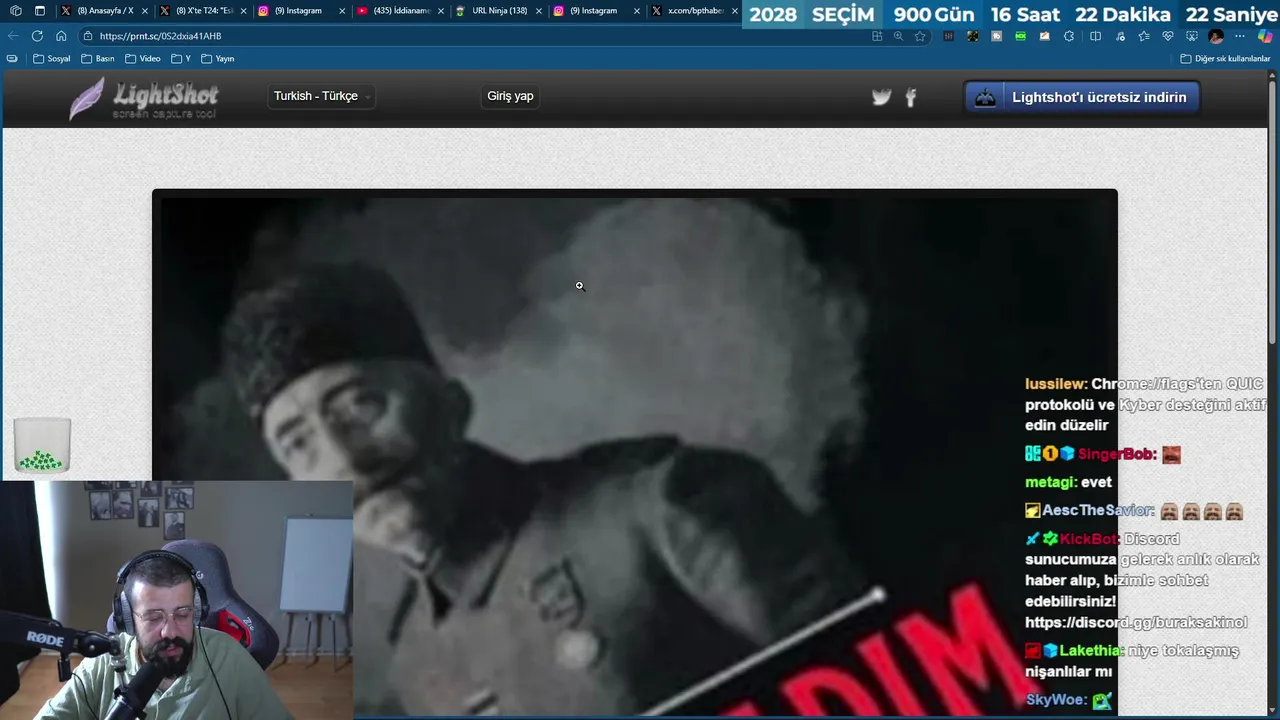Click Lightshot'ı ücretsiz indirin button
This screenshot has height=720, width=1280.
[1082, 97]
